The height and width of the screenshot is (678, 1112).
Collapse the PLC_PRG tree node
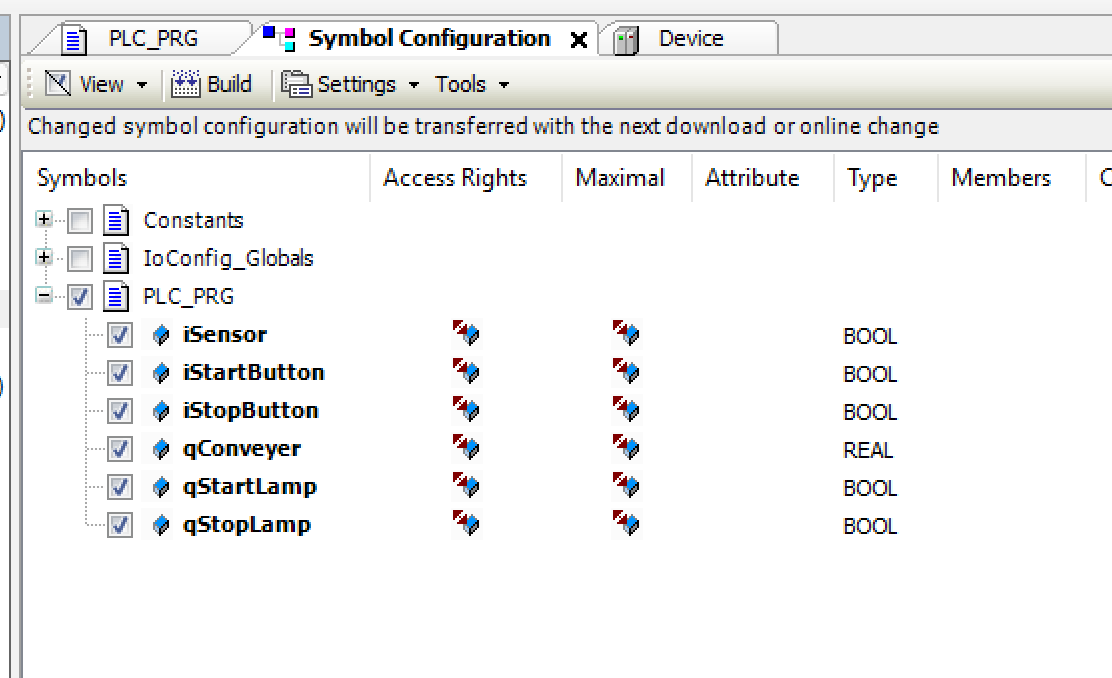pyautogui.click(x=43, y=296)
